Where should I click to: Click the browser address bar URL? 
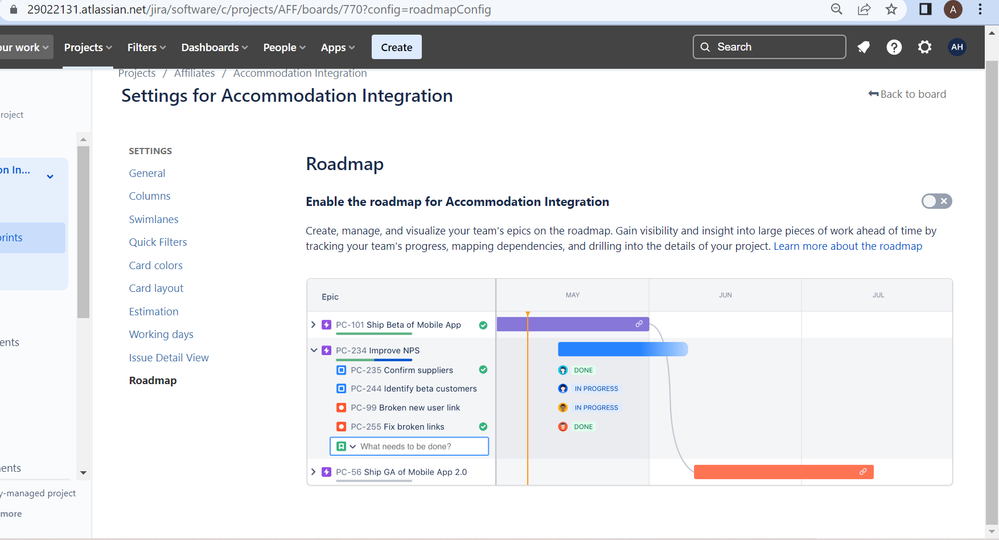pos(259,10)
